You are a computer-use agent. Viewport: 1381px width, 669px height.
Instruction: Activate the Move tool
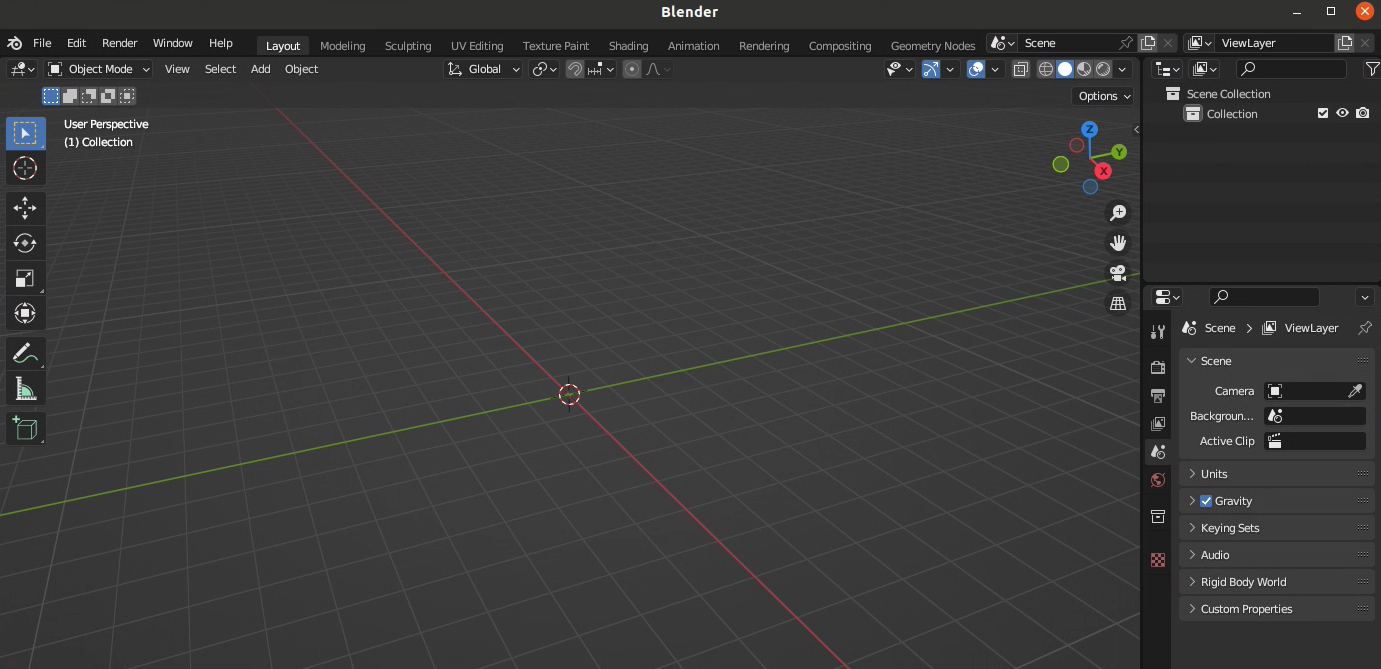(x=25, y=208)
